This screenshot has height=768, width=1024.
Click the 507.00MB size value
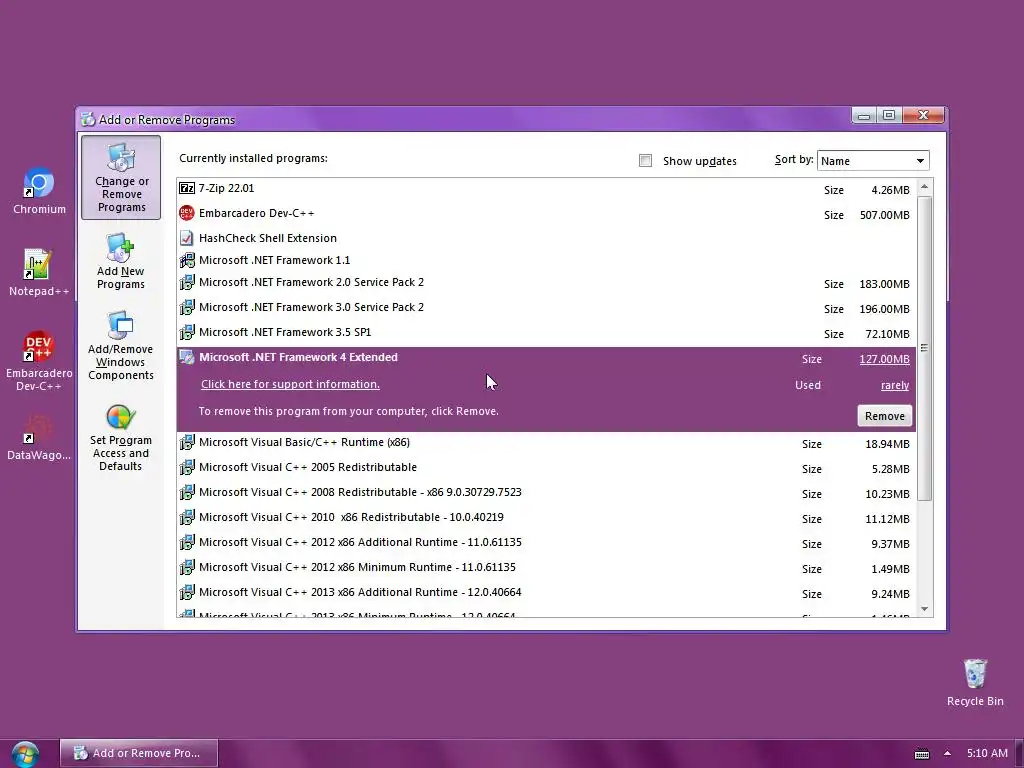(x=884, y=216)
